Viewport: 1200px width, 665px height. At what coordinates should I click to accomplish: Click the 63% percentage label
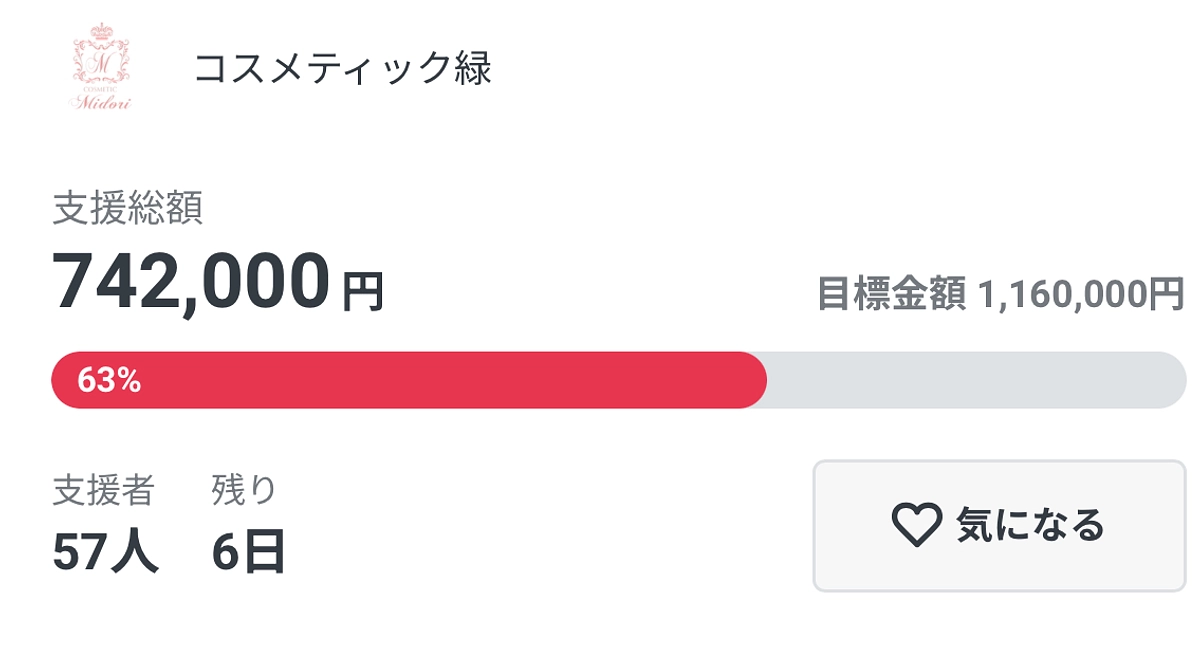pyautogui.click(x=106, y=379)
